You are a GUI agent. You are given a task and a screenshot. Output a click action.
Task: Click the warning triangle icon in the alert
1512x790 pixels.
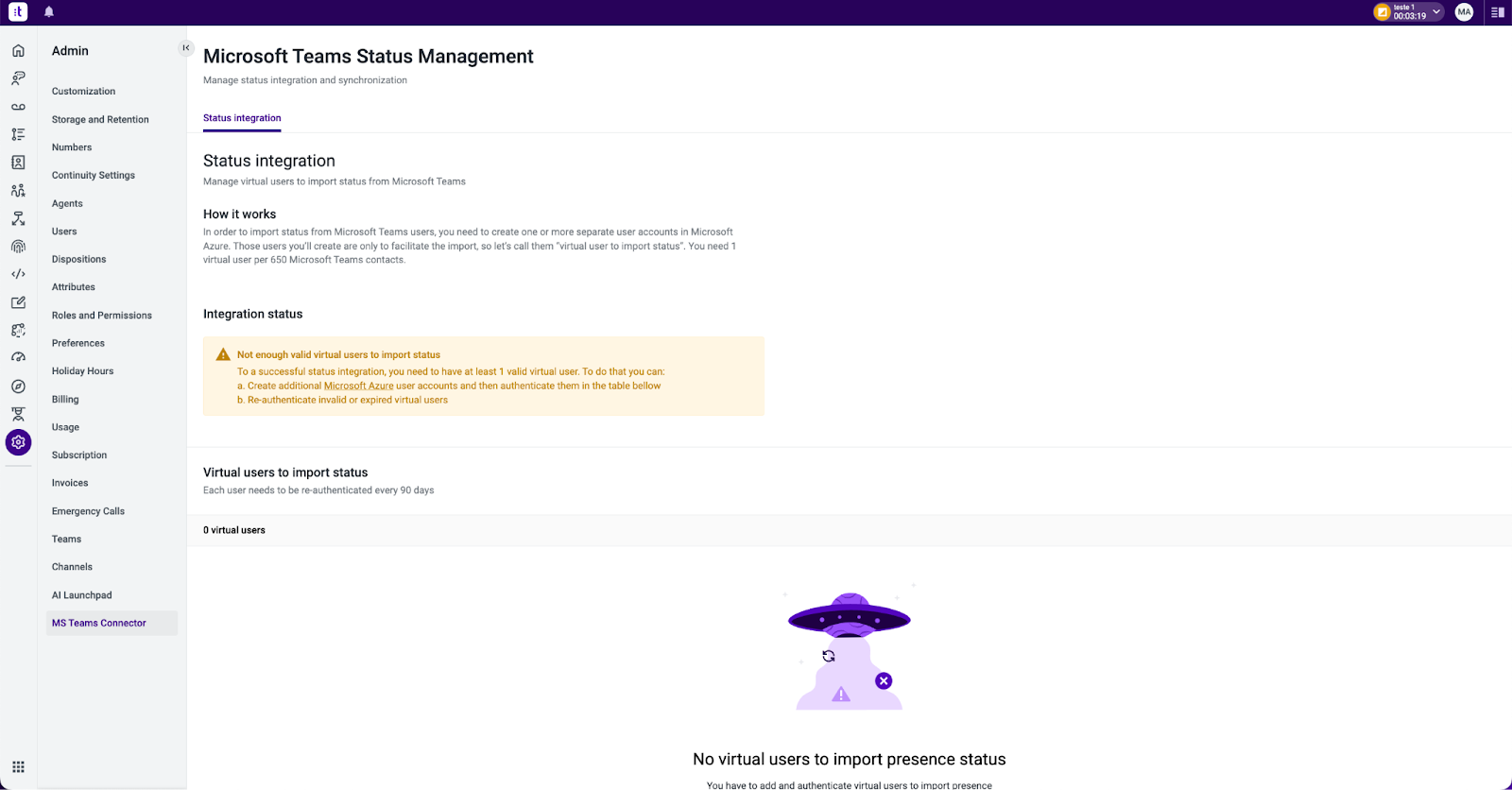coord(223,354)
